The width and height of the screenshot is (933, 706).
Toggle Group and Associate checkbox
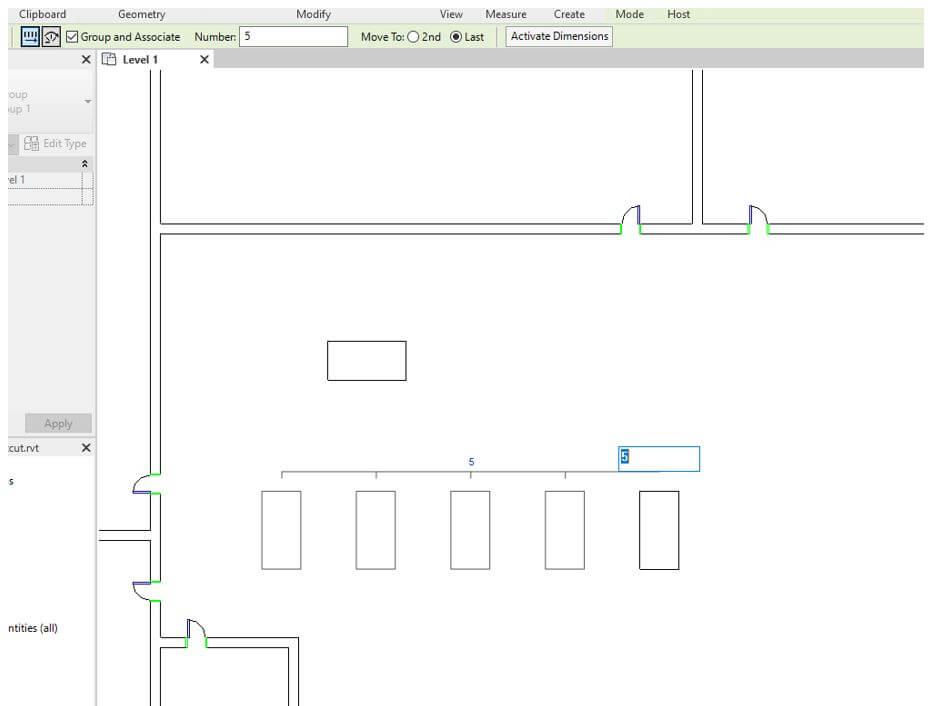(x=72, y=37)
